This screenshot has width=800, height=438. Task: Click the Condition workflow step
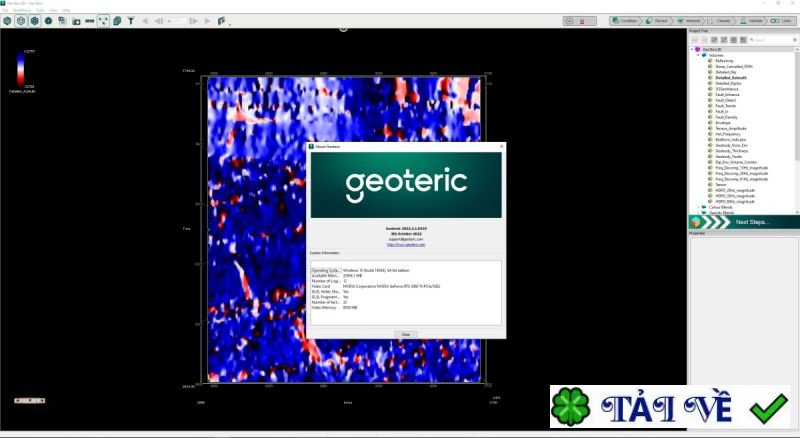[626, 21]
